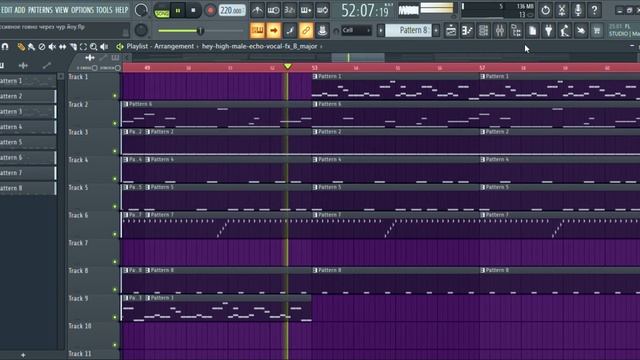Open Pattern 6 clip menu at bar 53
The image size is (640, 360).
tap(315, 104)
